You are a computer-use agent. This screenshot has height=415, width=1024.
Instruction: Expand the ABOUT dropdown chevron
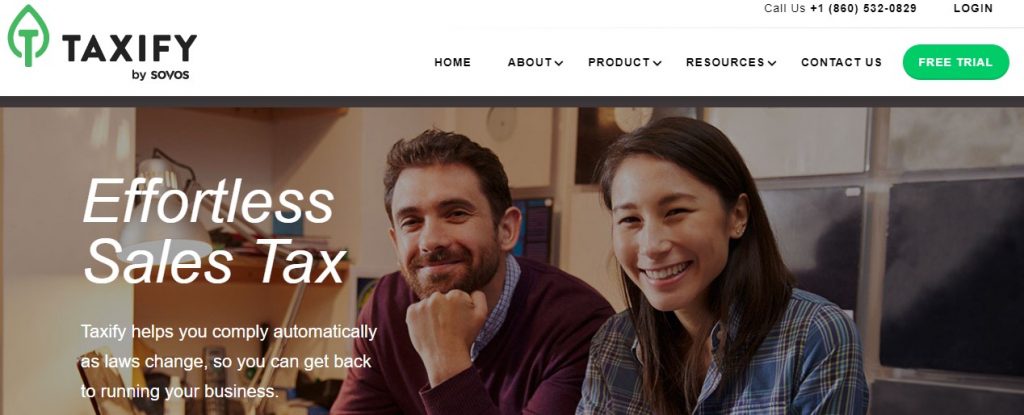pos(559,63)
